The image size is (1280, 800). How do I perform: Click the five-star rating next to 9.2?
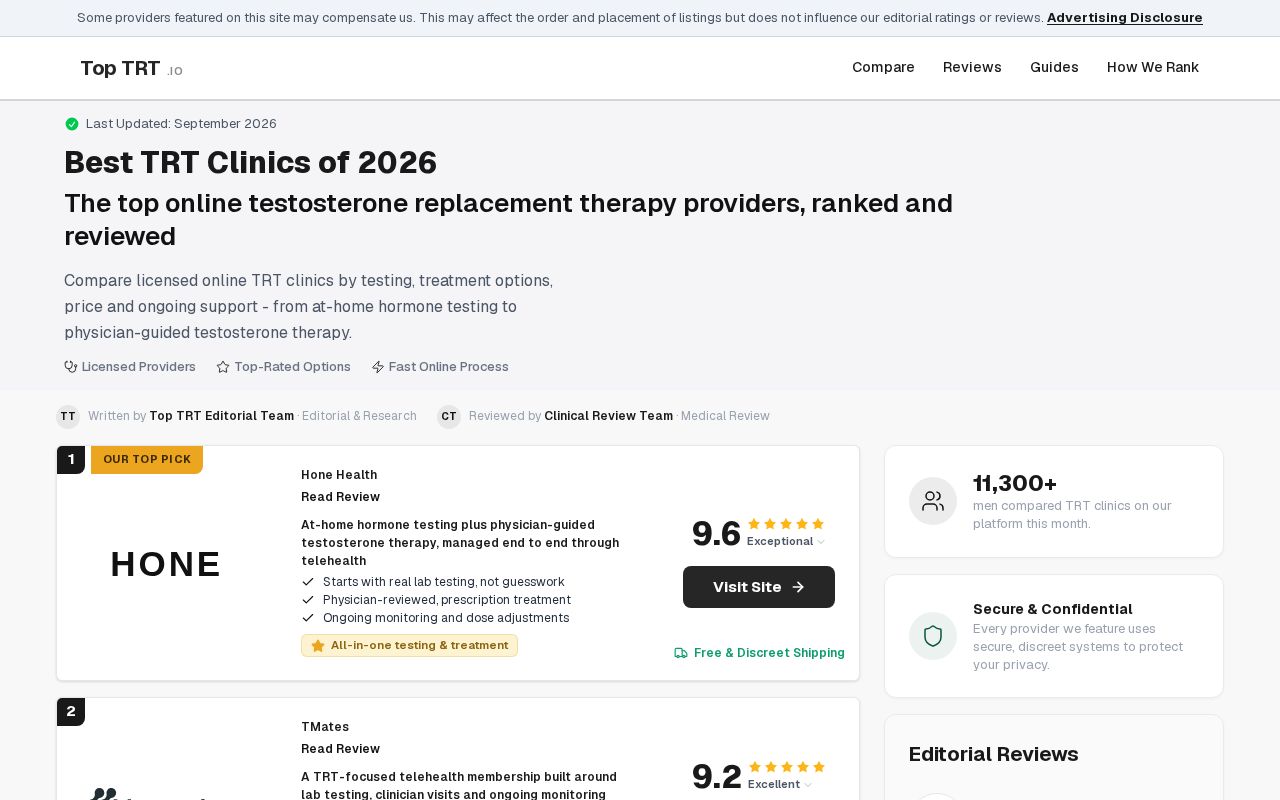coord(787,767)
